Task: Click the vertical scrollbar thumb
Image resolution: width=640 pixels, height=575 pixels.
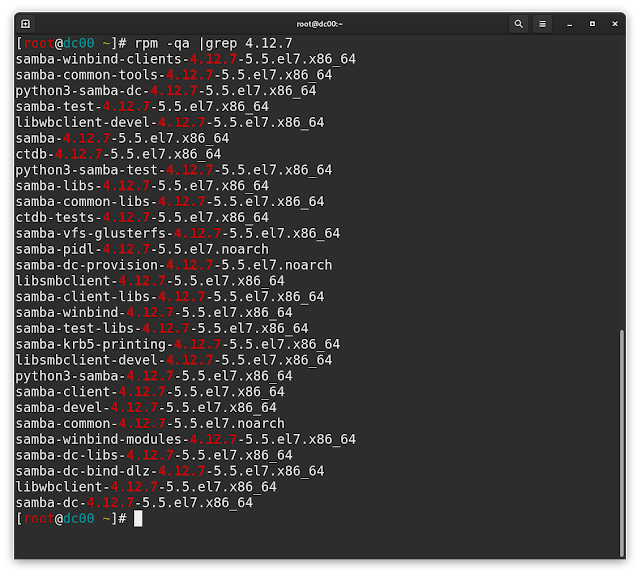Action: coord(621,442)
